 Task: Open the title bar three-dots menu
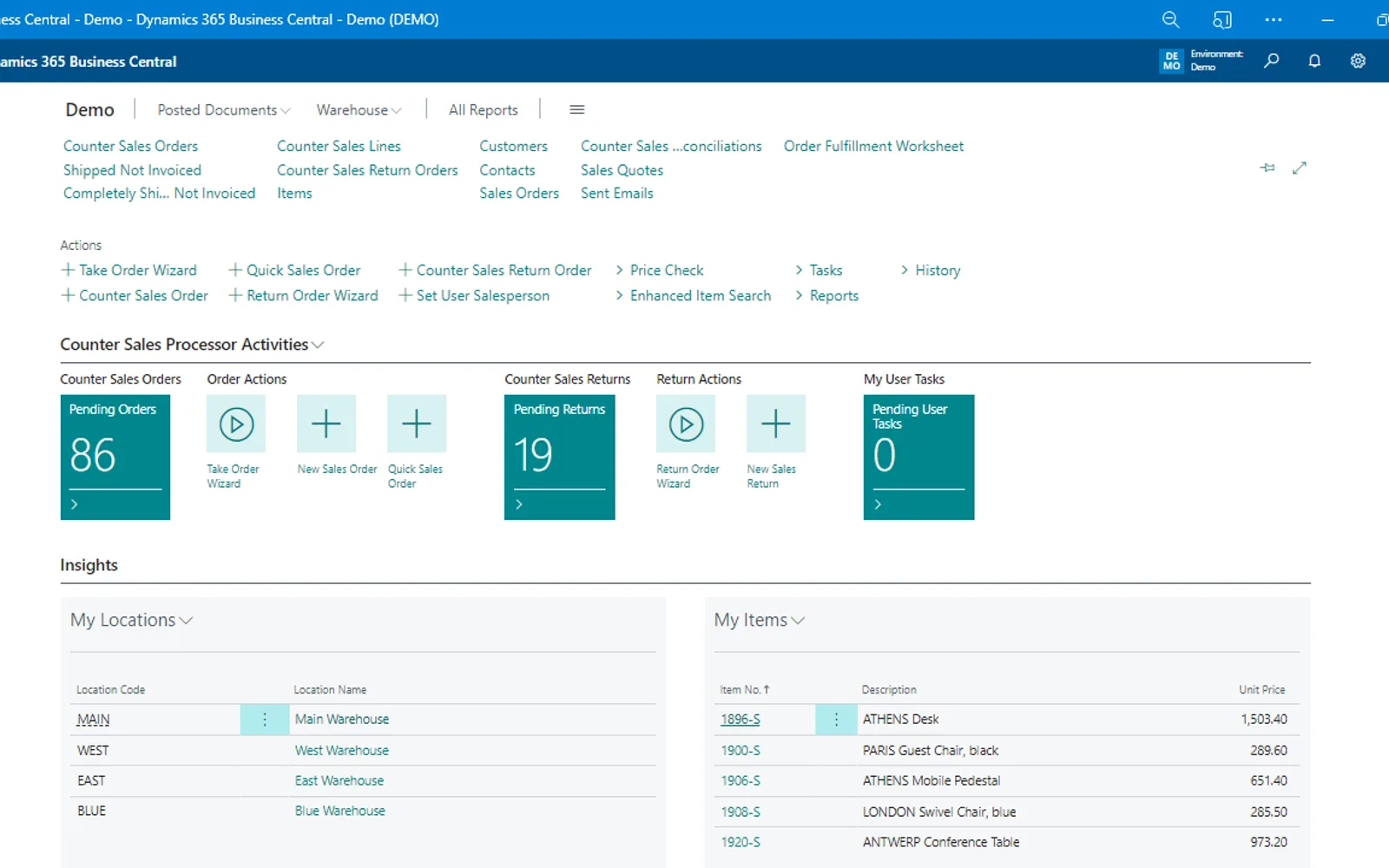pos(1273,19)
